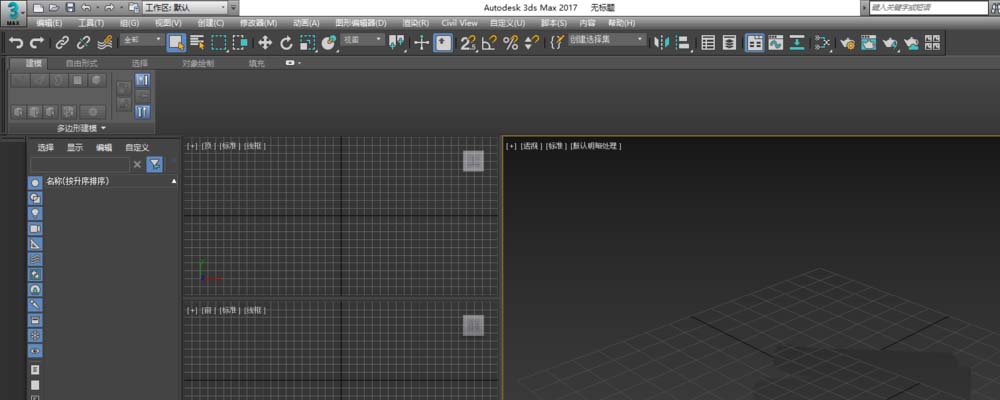The image size is (1000, 400).
Task: Toggle the scene explorer filter button
Action: 155,164
